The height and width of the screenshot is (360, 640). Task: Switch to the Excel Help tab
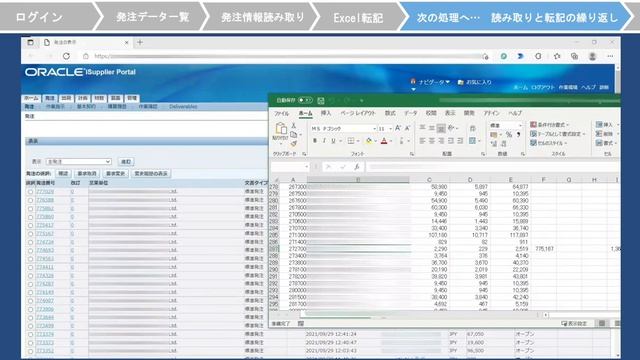[515, 113]
